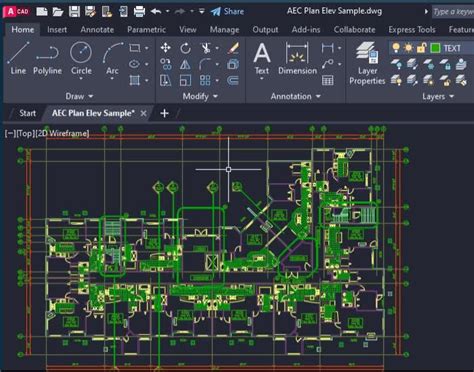The image size is (474, 372).
Task: Insert a Table from Annotation panel
Action: click(328, 80)
